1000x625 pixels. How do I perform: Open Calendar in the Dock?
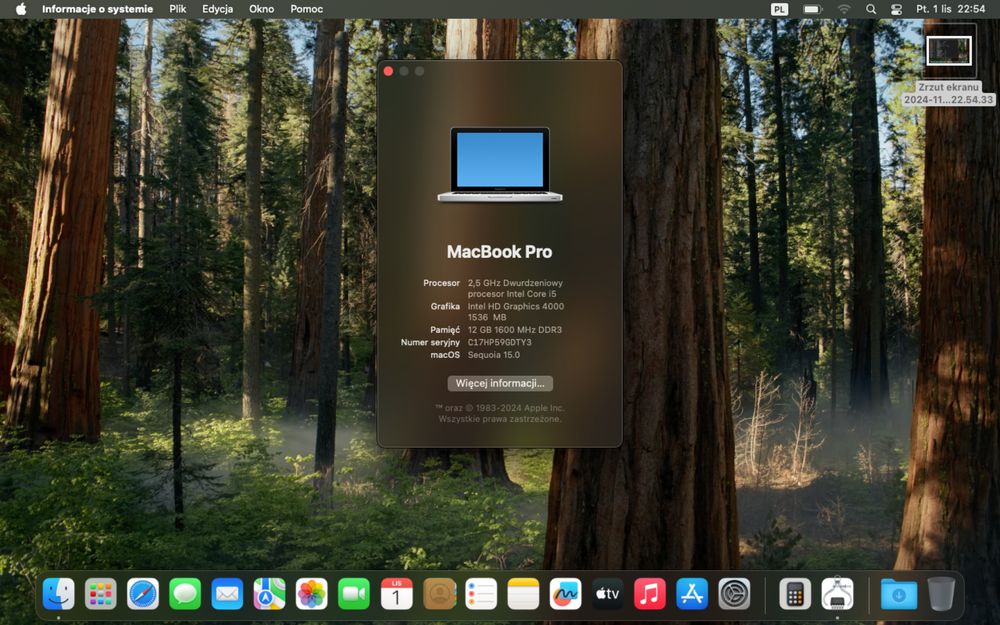(x=396, y=594)
